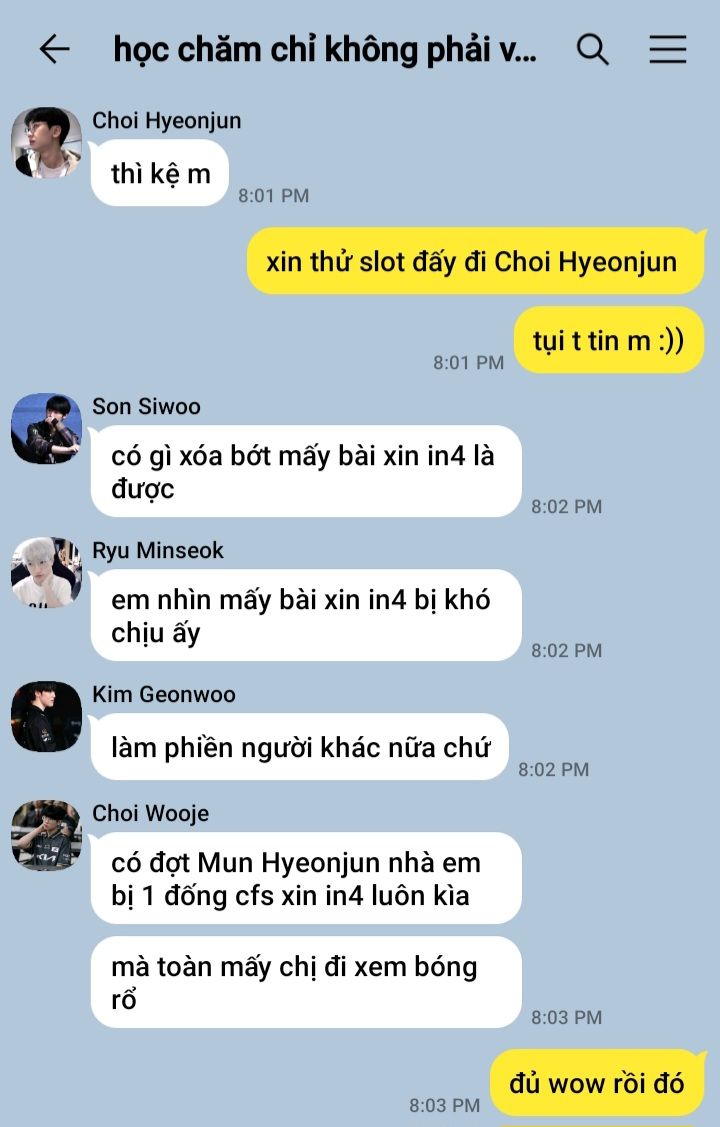Tap Son Siwoo's profile avatar
Screen dimensions: 720x1127
point(47,428)
